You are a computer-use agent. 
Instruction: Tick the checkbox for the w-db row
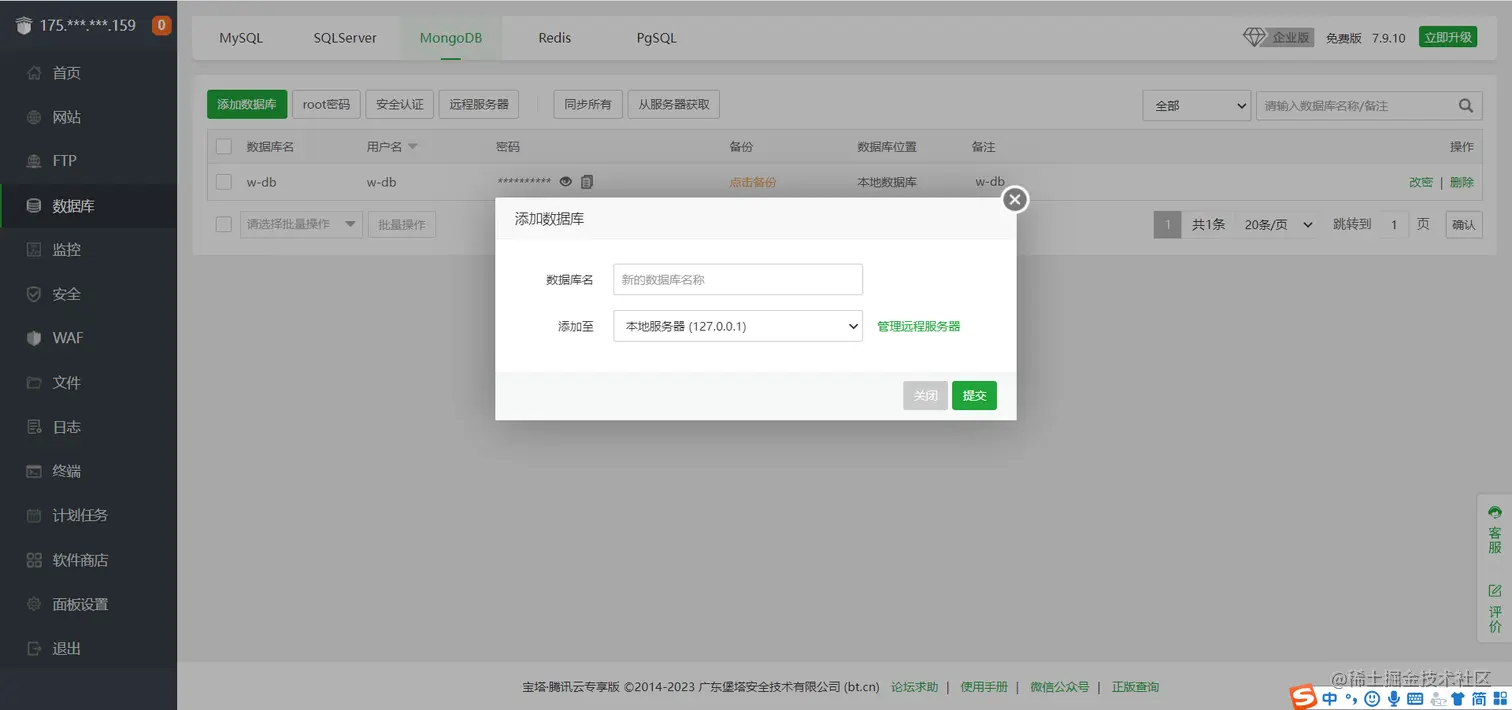coord(224,182)
